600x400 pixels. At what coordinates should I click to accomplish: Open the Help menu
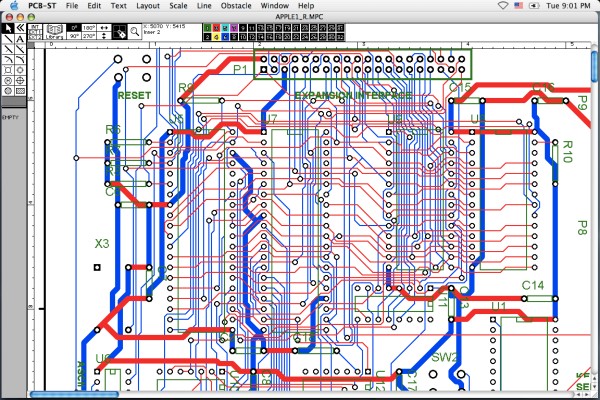pyautogui.click(x=306, y=6)
